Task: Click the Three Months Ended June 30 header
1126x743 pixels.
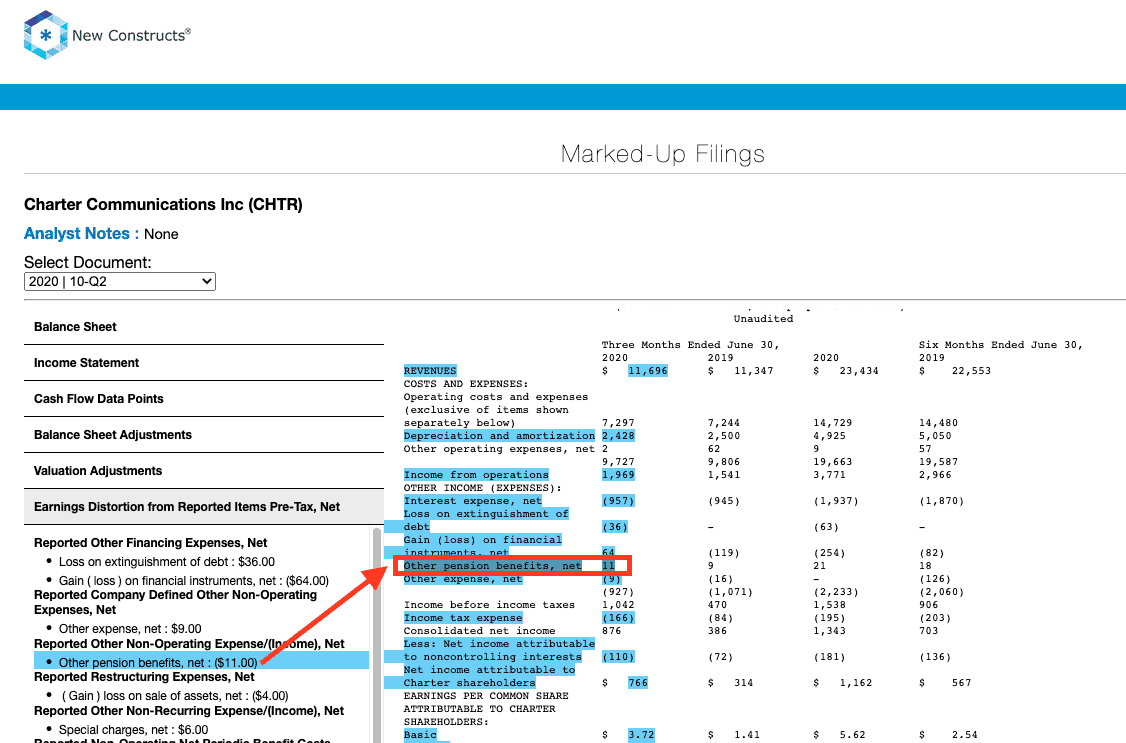Action: coord(690,345)
